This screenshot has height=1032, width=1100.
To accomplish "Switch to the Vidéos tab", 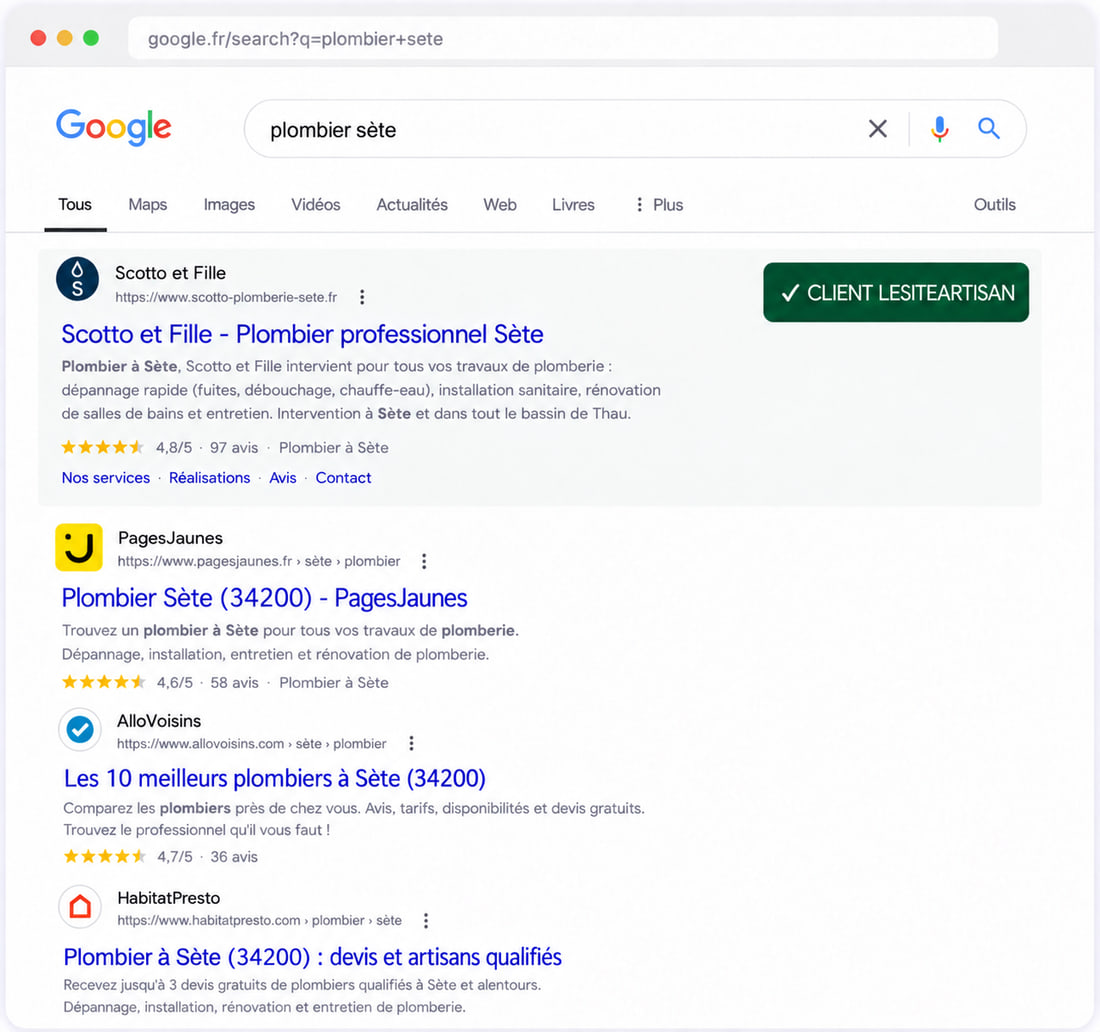I will click(x=316, y=205).
